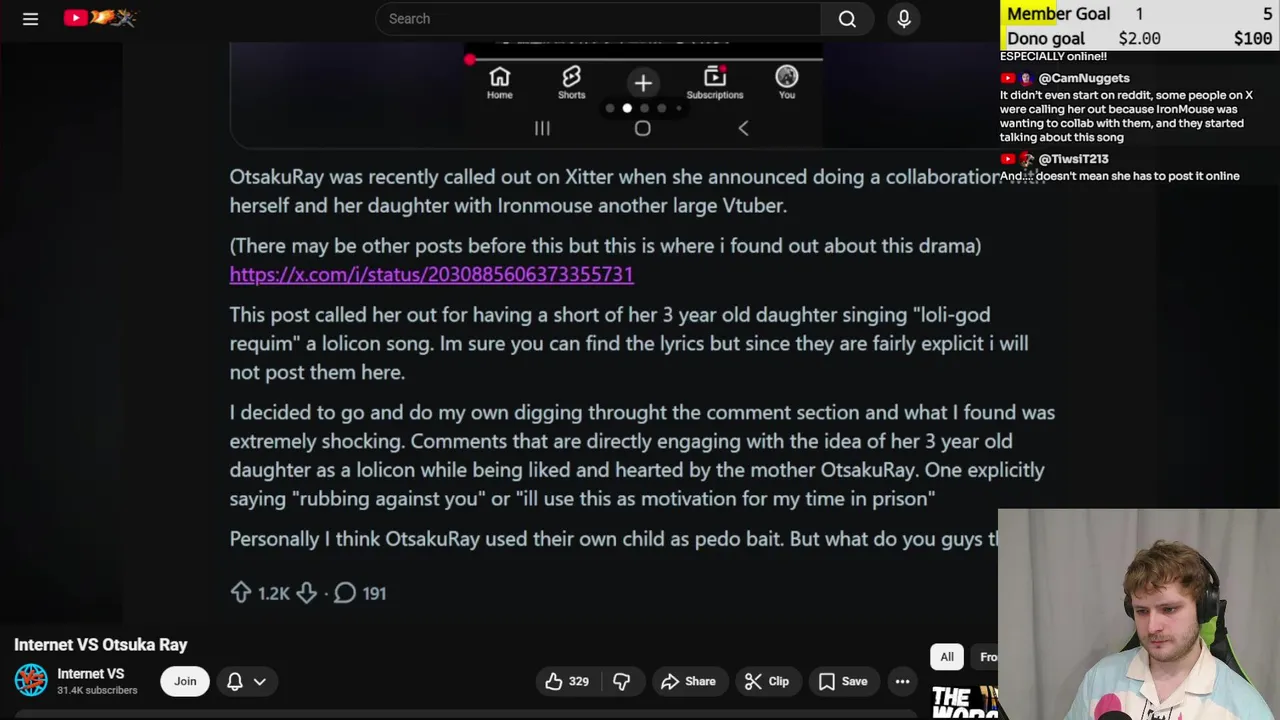This screenshot has height=720, width=1280.
Task: Open the notification bell dropdown
Action: 246,681
